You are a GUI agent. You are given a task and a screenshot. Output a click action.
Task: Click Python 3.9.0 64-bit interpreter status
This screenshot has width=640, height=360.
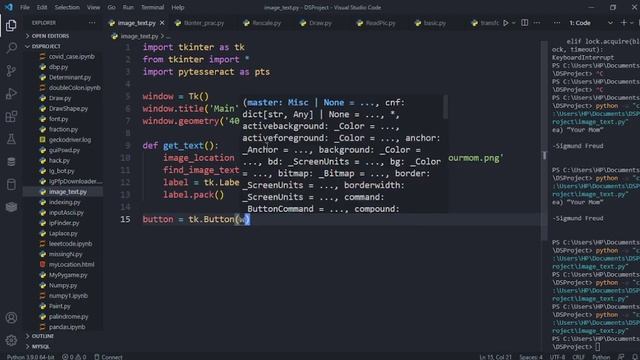pos(31,357)
